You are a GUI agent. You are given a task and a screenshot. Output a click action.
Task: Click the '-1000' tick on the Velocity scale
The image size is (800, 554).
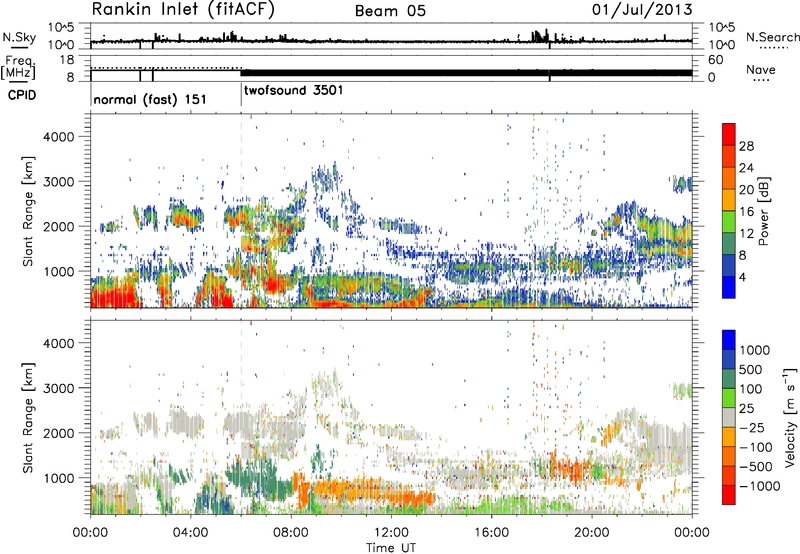[759, 486]
